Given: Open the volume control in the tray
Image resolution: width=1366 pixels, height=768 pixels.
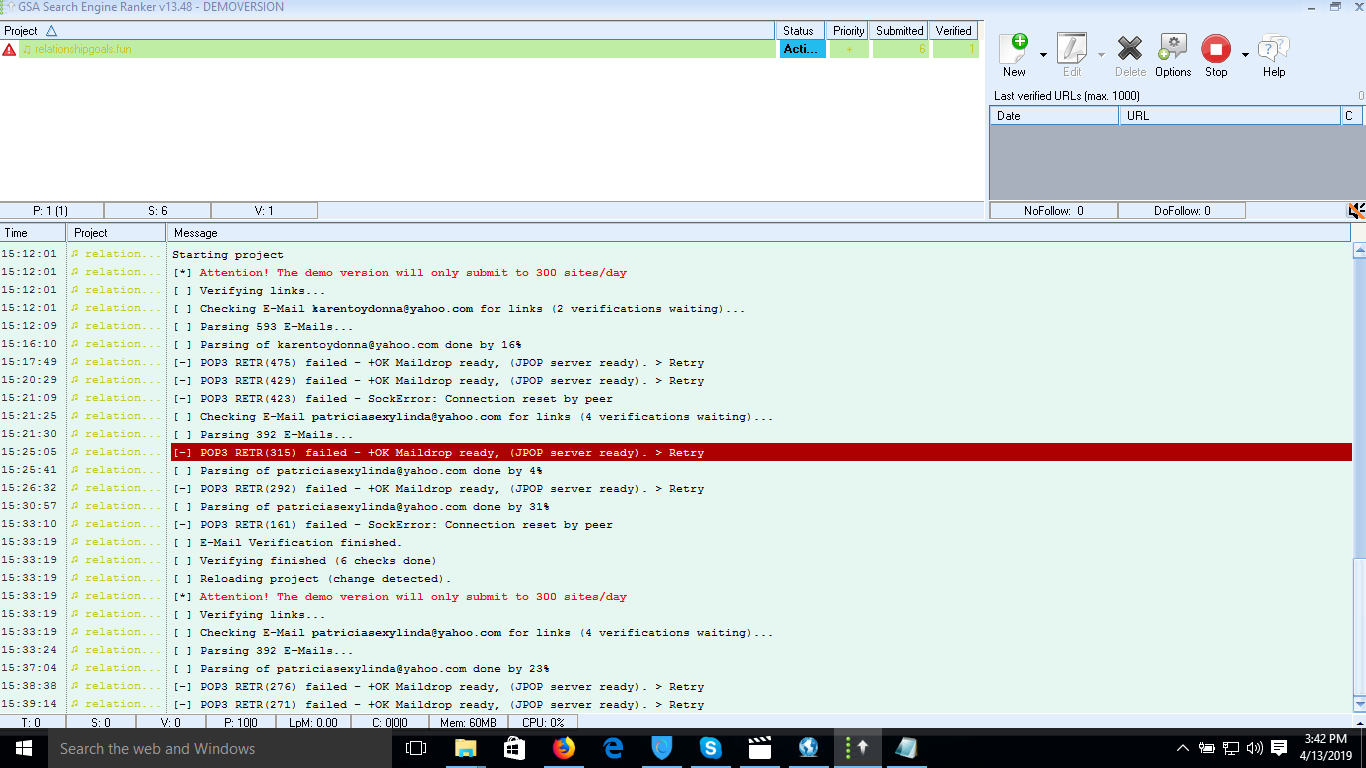Looking at the screenshot, I should coord(1254,748).
